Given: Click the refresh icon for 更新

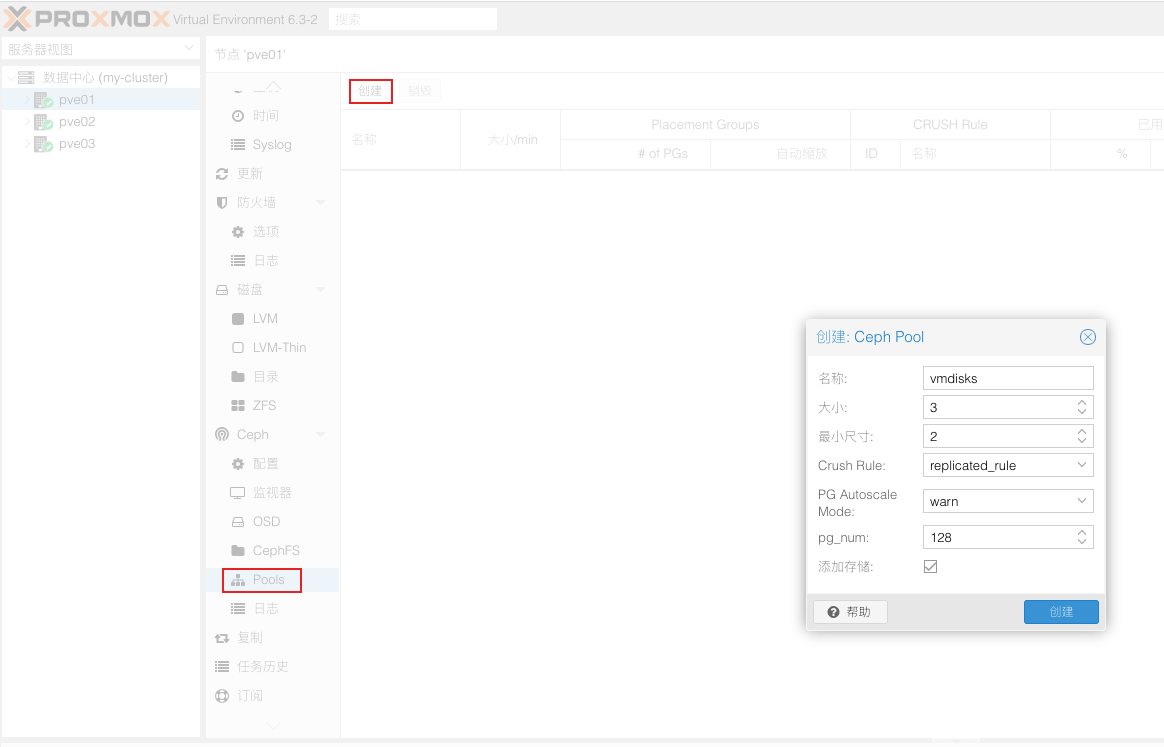Looking at the screenshot, I should [222, 174].
